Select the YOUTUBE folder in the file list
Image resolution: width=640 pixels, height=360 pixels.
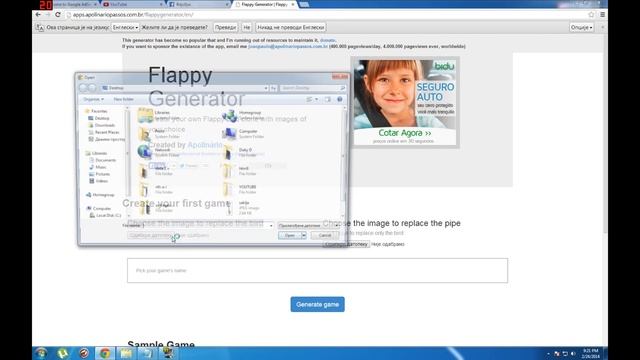coord(241,189)
